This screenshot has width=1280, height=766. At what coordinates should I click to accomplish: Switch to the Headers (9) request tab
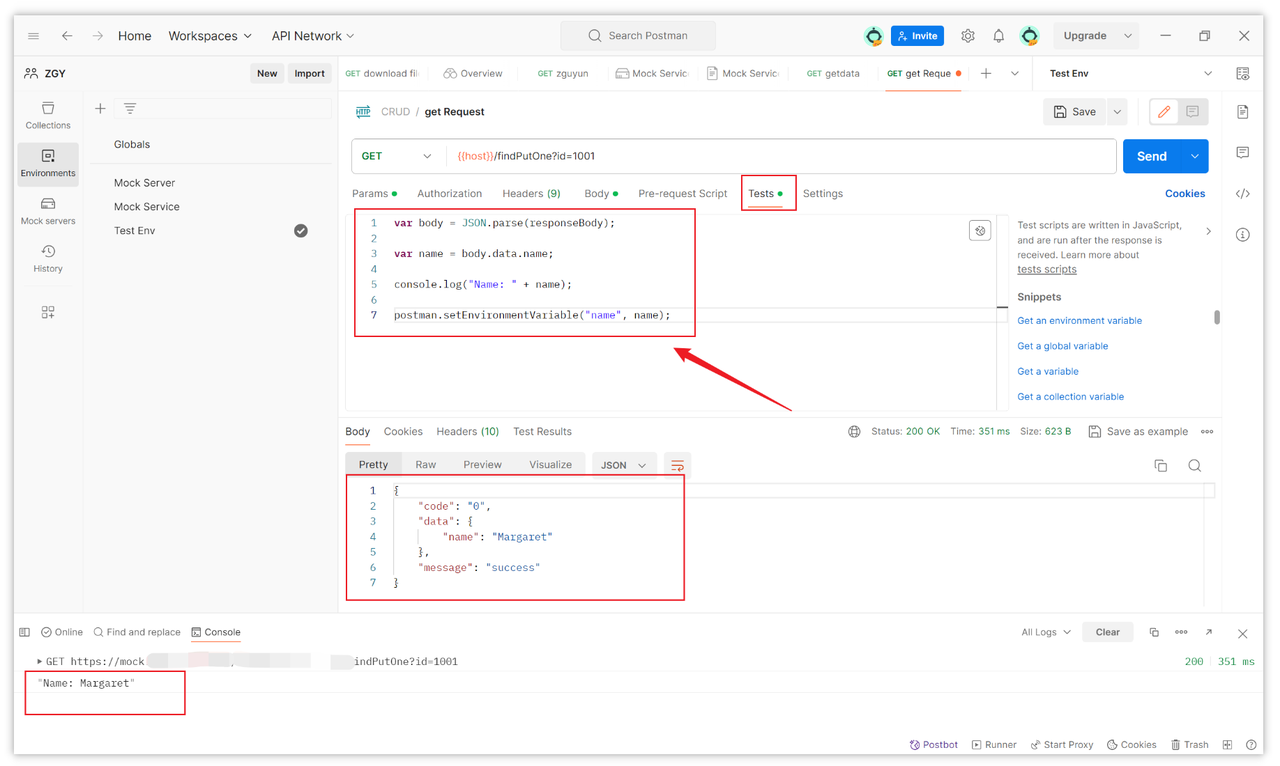531,194
